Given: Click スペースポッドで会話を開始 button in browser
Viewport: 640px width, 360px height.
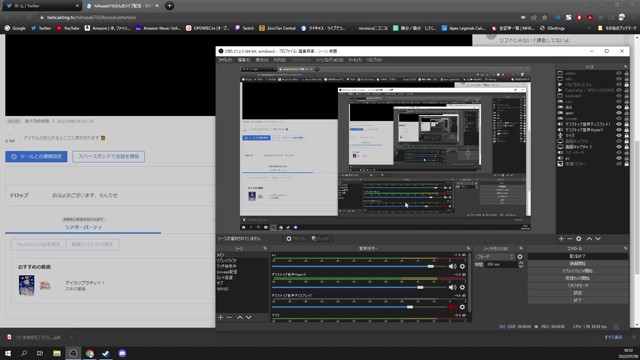Looking at the screenshot, I should [109, 156].
